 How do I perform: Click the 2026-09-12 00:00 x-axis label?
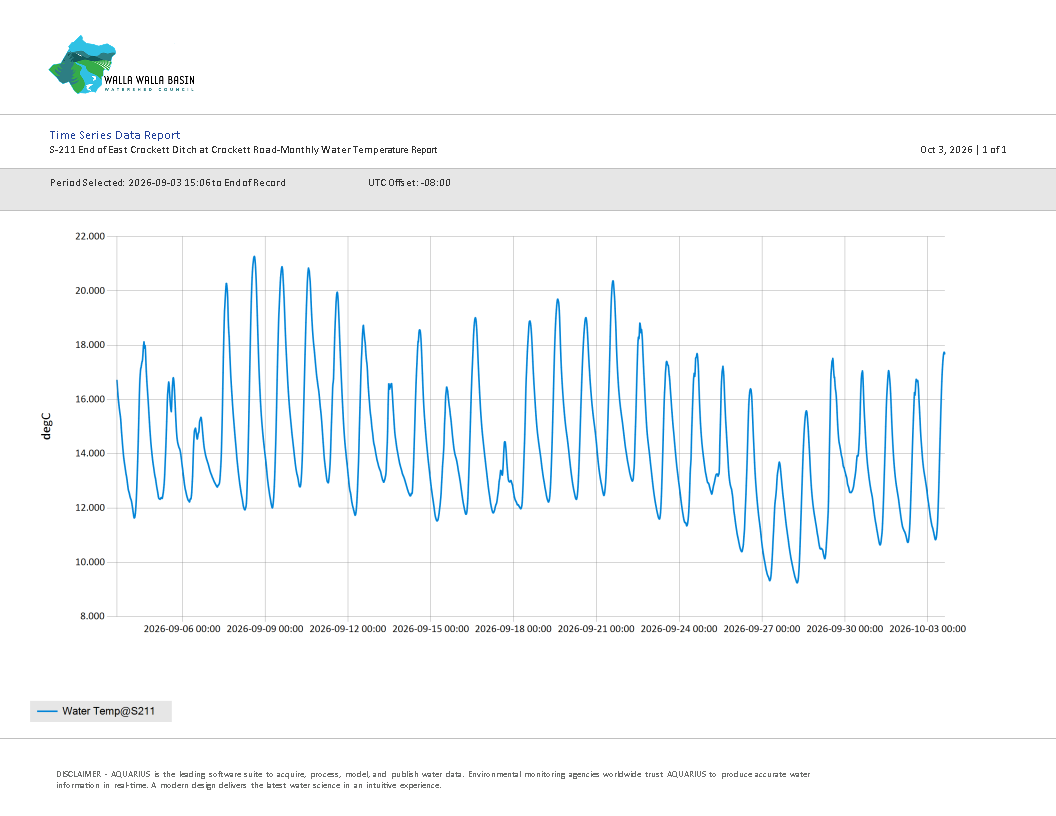pyautogui.click(x=348, y=629)
